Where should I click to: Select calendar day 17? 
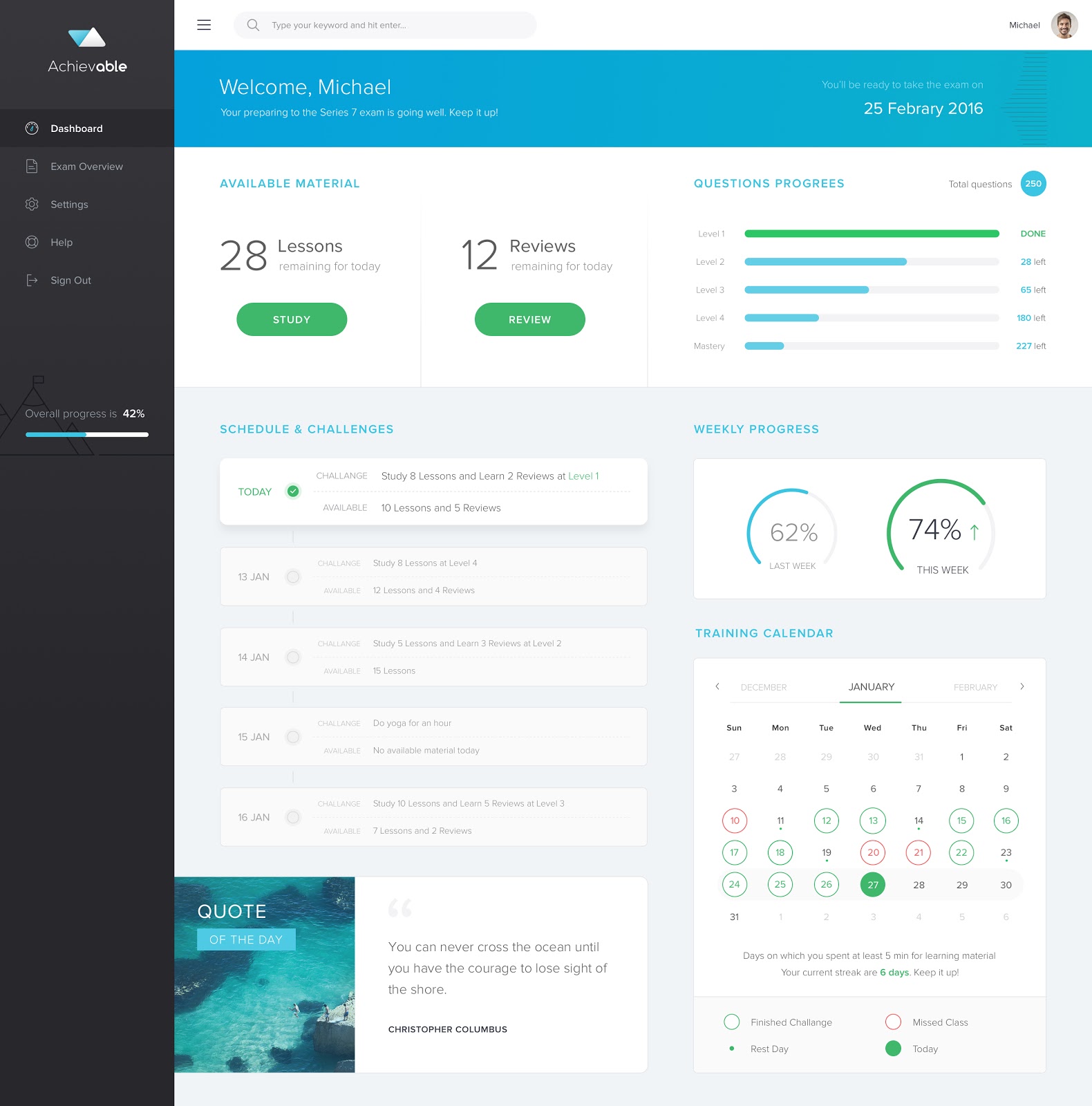734,852
